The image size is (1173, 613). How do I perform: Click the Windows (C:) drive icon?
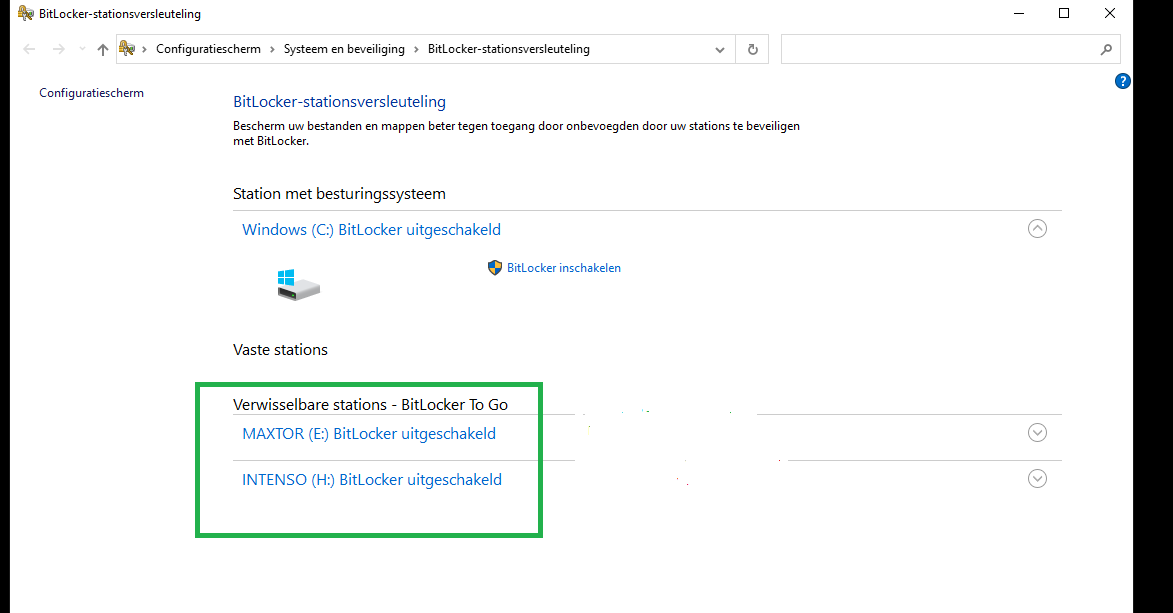pos(298,285)
